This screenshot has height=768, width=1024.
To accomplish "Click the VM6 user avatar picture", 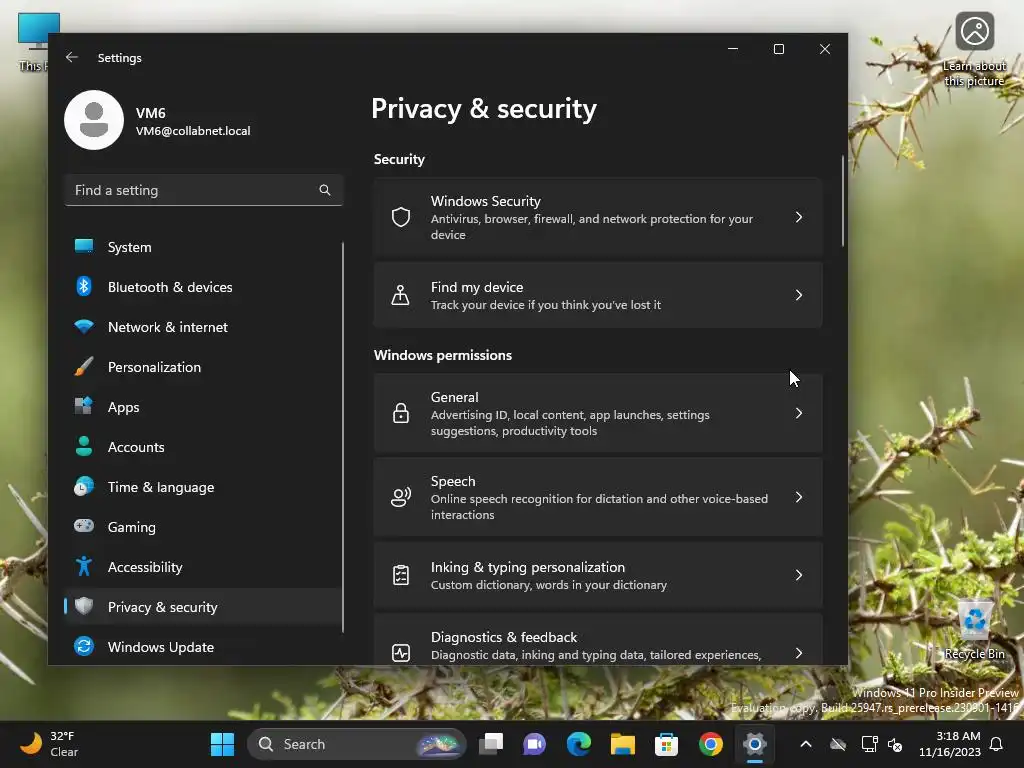I will pyautogui.click(x=94, y=120).
